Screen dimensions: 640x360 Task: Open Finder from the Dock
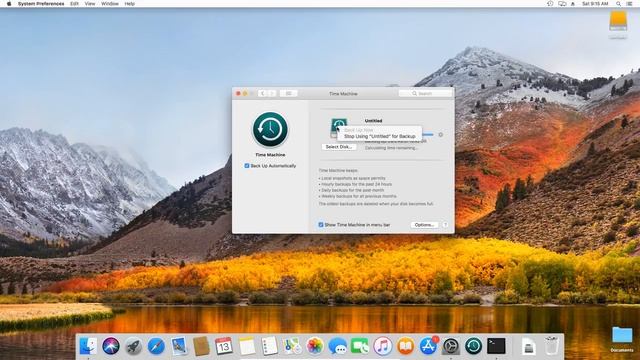coord(88,346)
